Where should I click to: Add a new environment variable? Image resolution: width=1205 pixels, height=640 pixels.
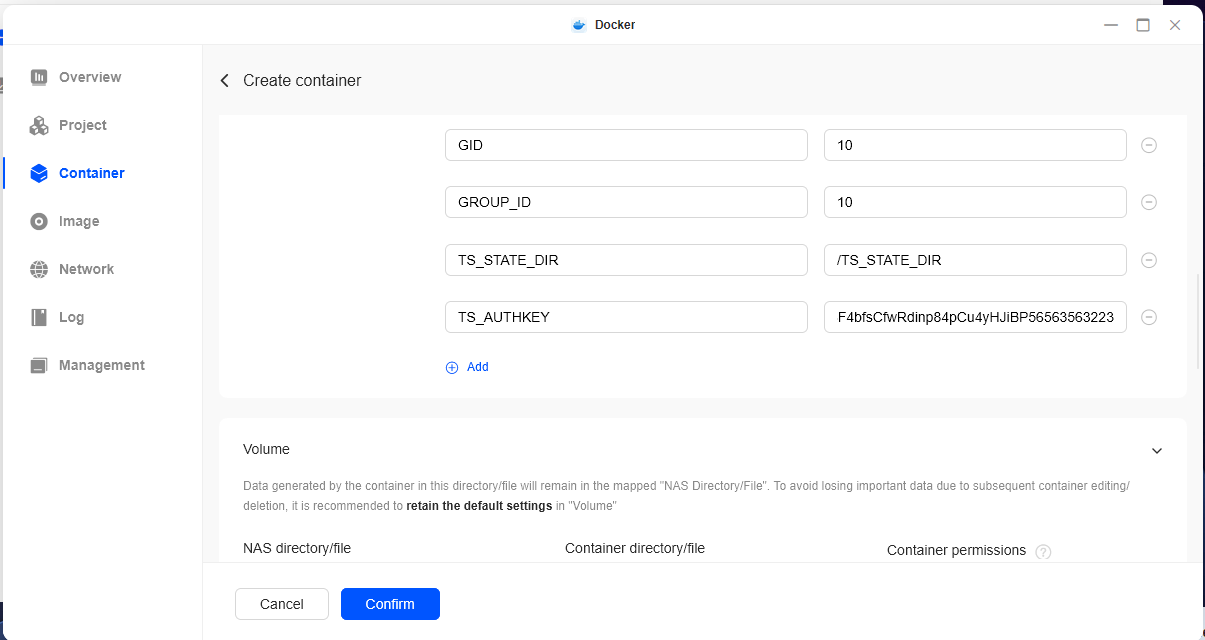pyautogui.click(x=467, y=367)
